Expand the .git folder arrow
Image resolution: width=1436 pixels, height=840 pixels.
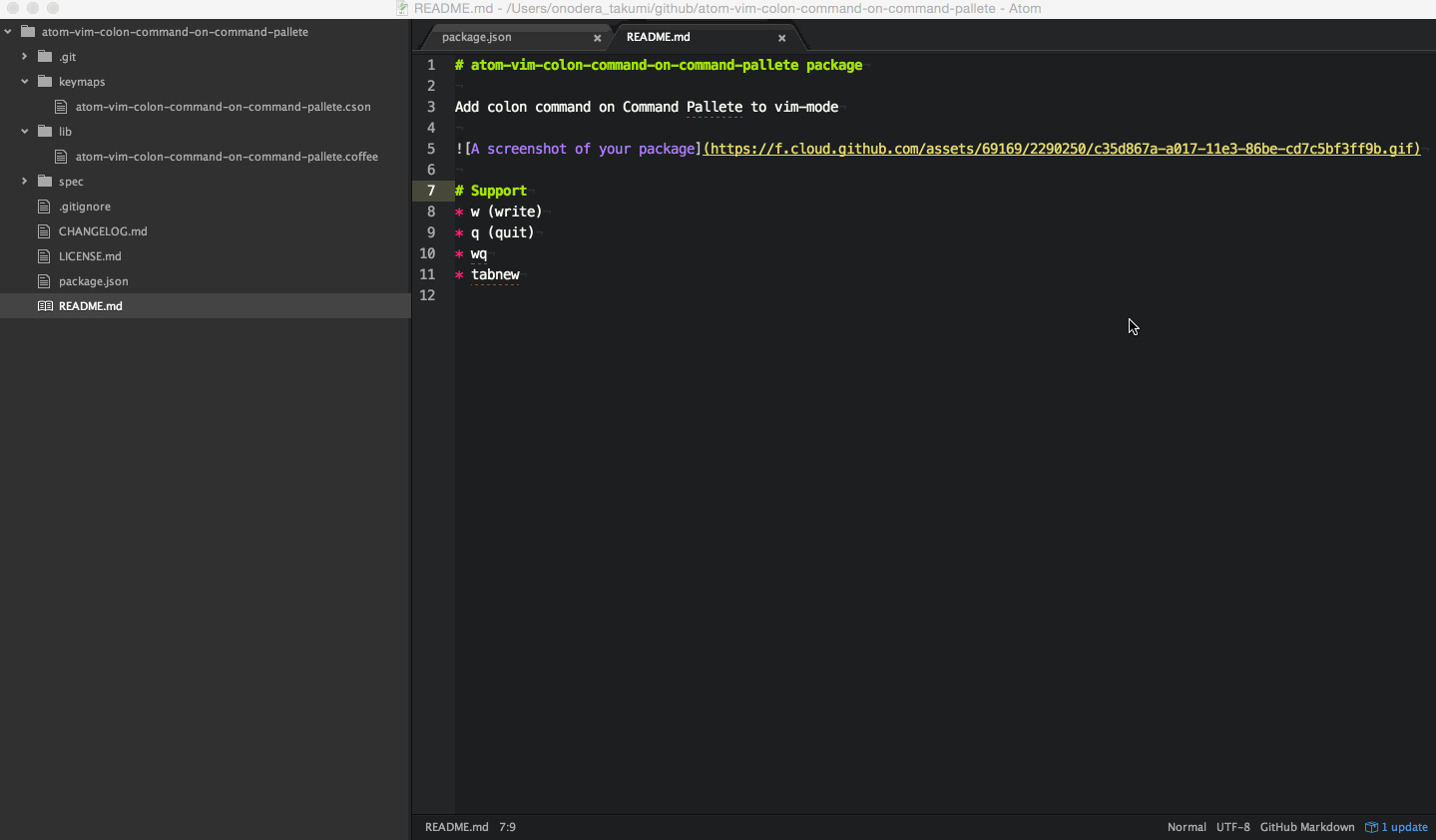(25, 57)
